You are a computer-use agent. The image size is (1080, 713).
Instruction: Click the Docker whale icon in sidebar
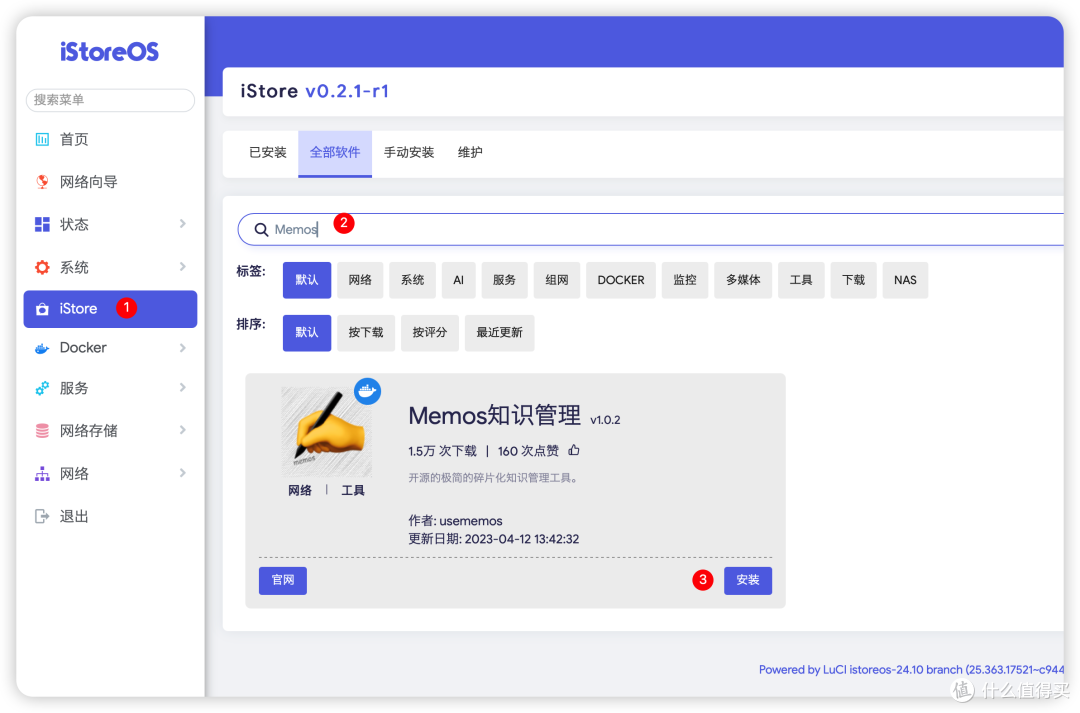pos(42,349)
